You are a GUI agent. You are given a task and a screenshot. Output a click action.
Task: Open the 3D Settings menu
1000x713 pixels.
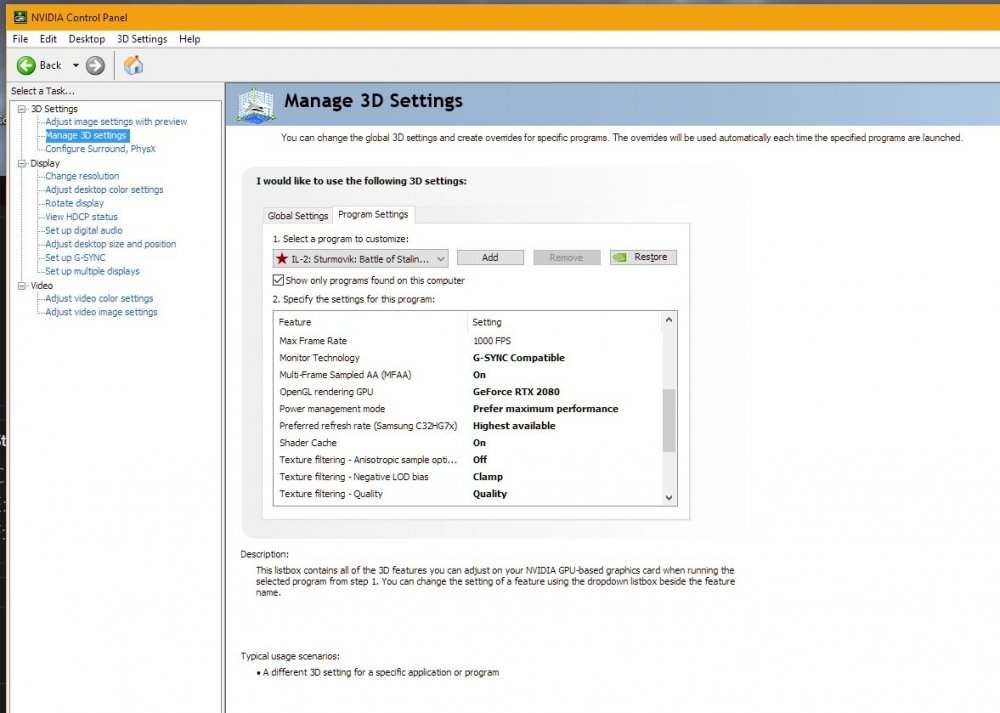coord(142,39)
